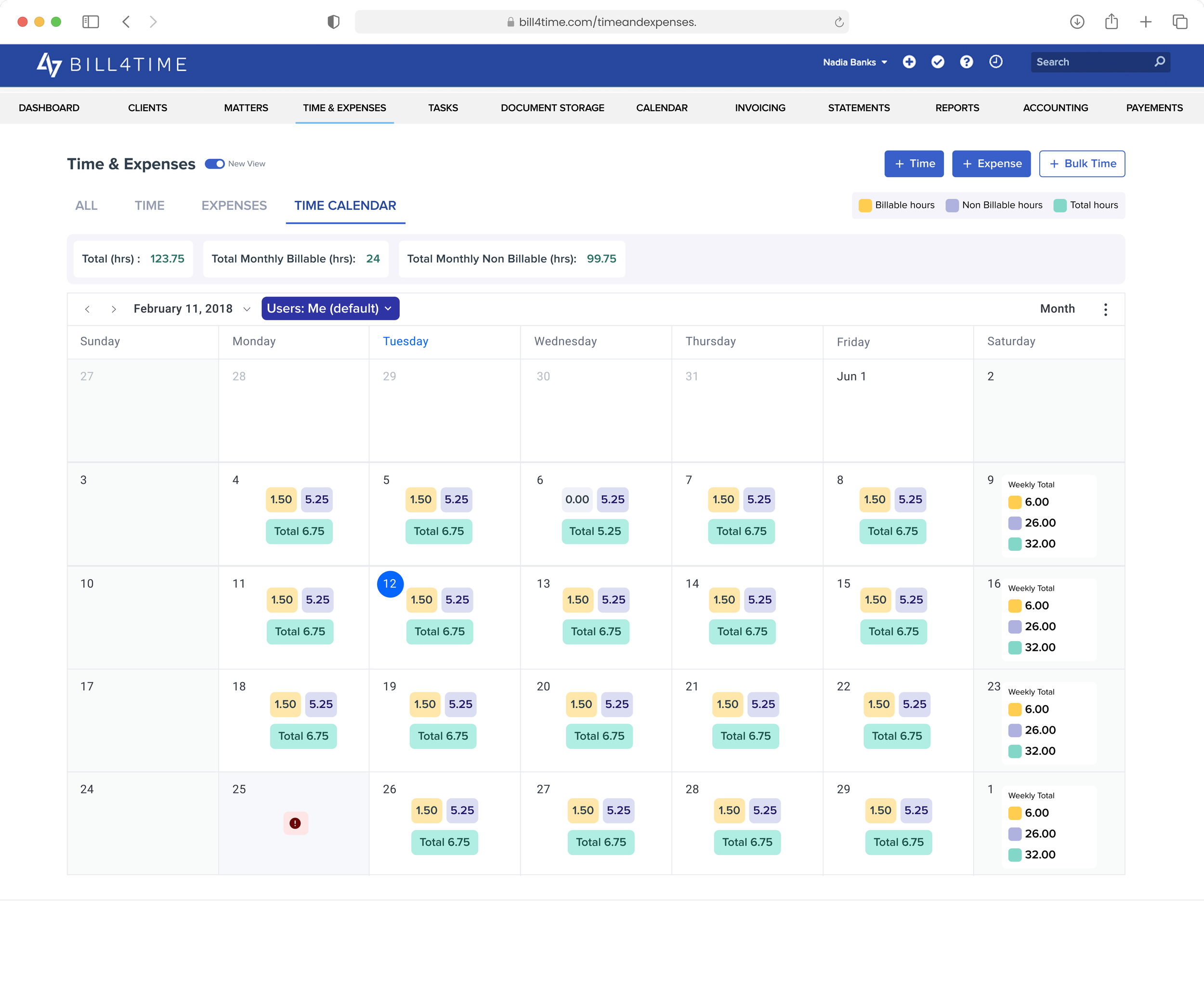The image size is (1204, 998).
Task: Click the timer clock icon in header
Action: [995, 61]
